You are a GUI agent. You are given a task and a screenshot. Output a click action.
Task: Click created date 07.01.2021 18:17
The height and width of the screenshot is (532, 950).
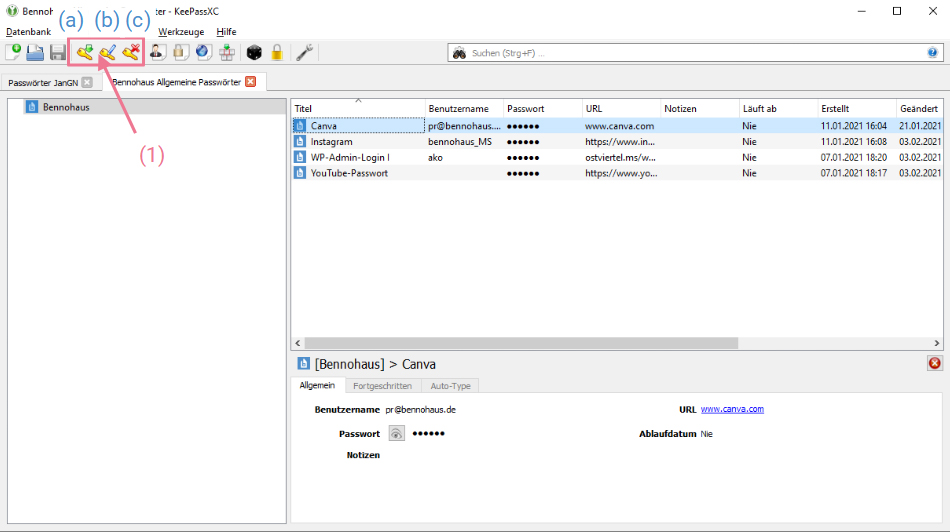(x=854, y=173)
